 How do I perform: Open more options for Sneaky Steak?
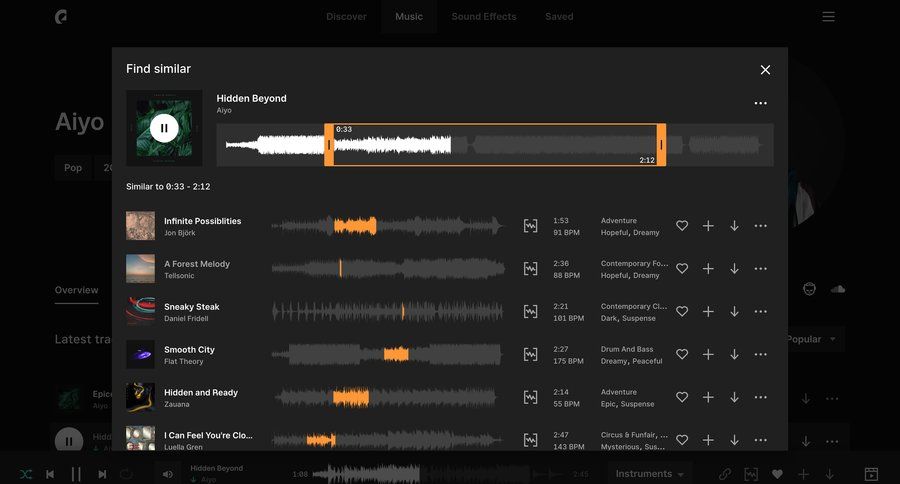[761, 311]
